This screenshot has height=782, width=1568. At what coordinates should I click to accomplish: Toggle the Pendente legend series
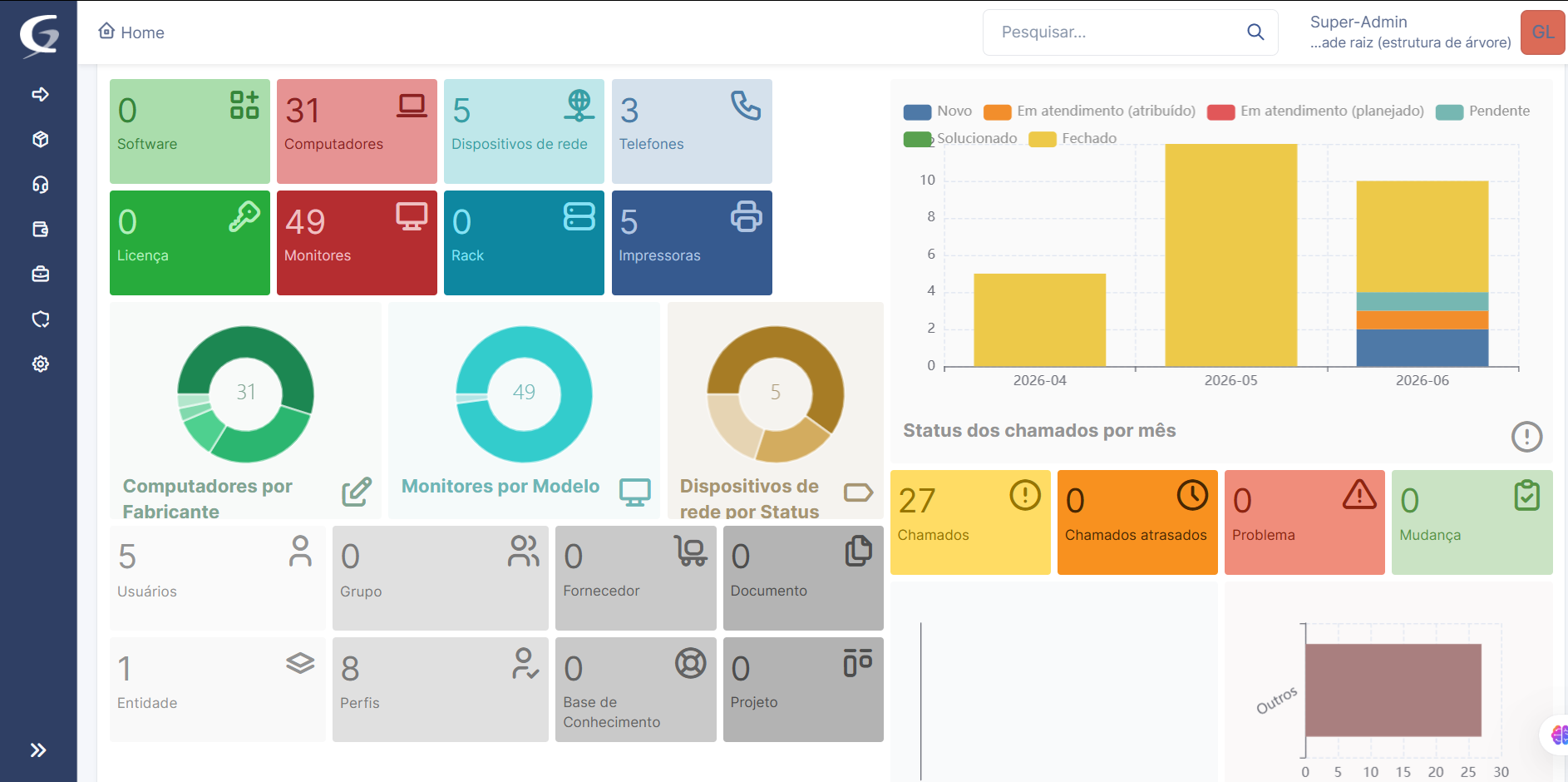click(1483, 111)
